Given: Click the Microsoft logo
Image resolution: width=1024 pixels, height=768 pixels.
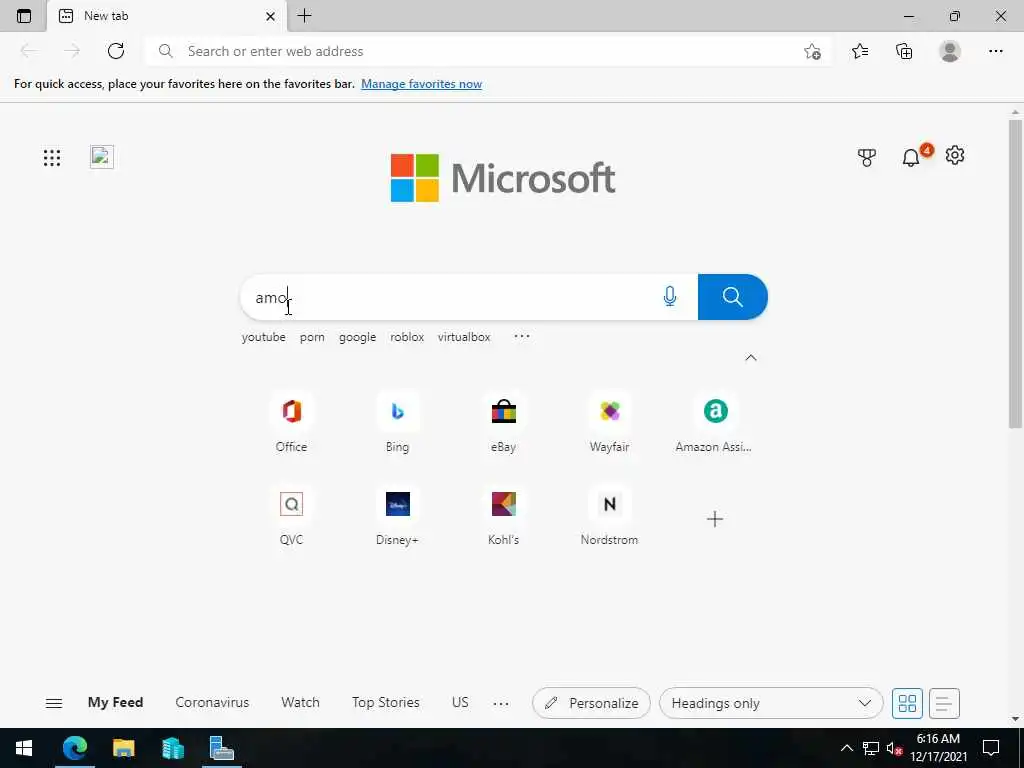Looking at the screenshot, I should click(x=503, y=178).
